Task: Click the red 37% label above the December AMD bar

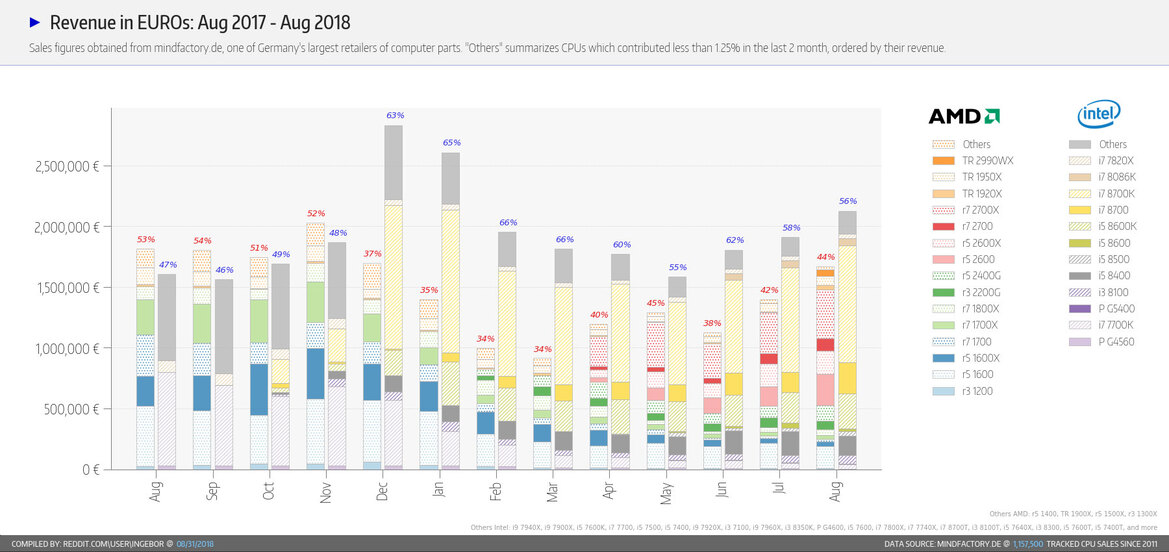Action: 373,254
